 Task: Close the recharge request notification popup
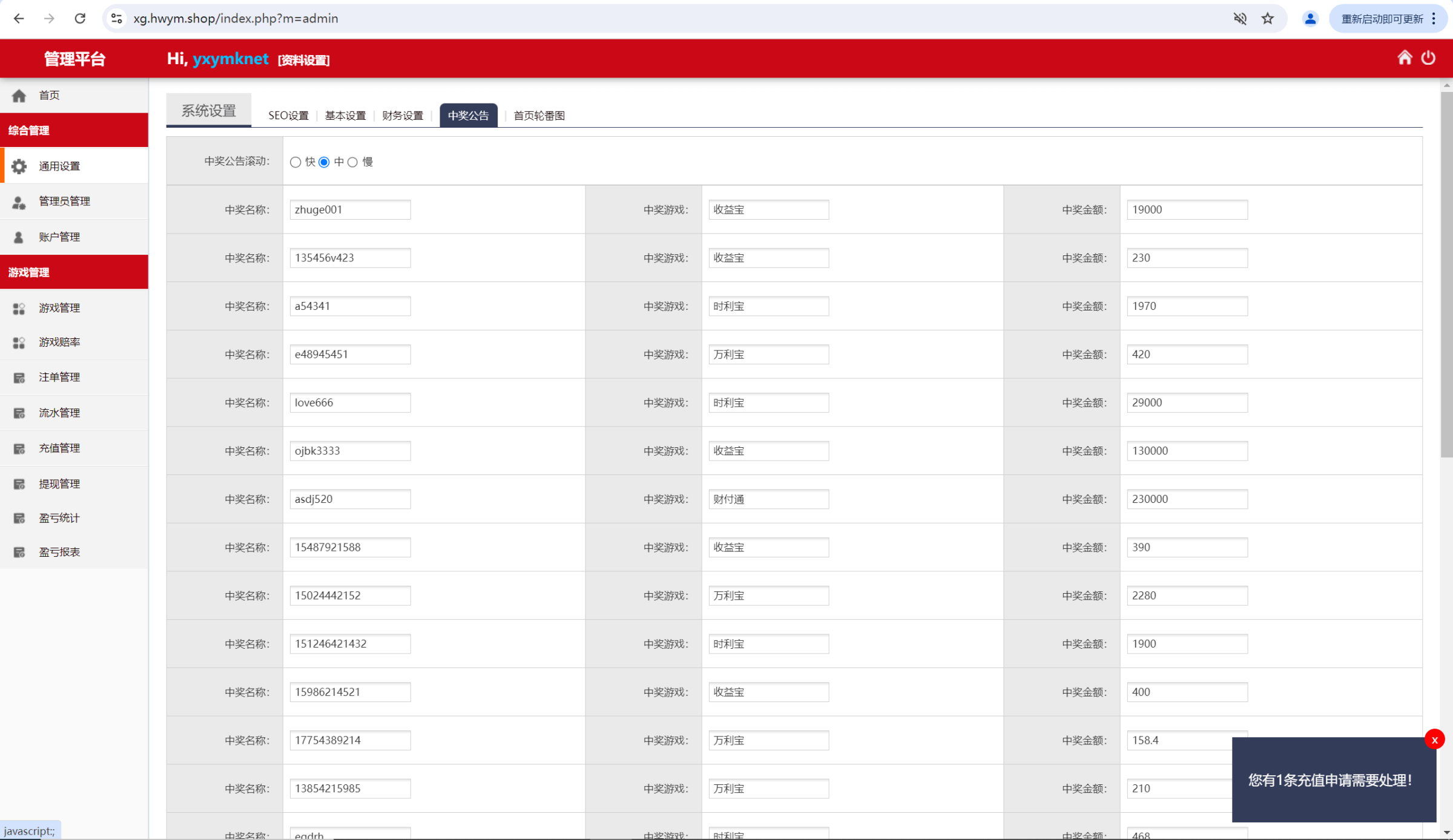[1434, 740]
